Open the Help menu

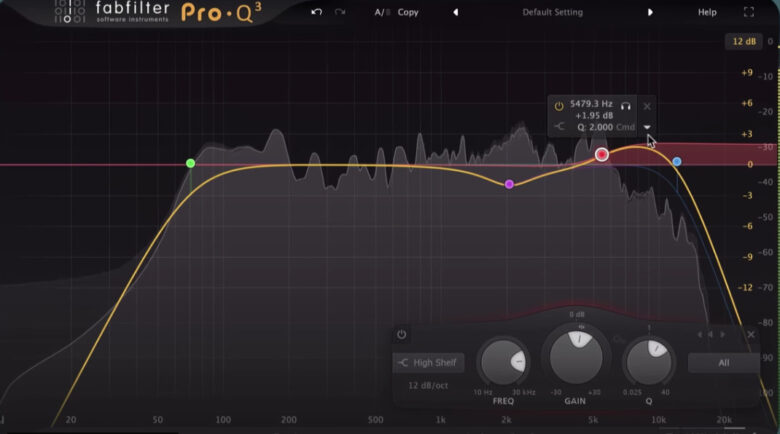coord(707,12)
